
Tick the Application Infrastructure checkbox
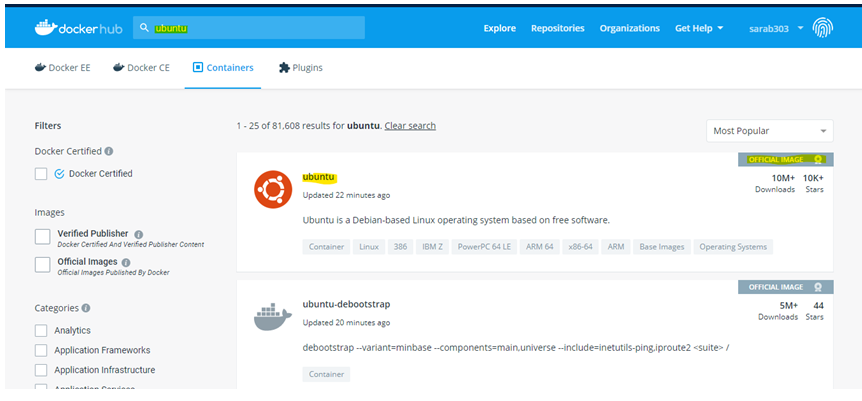(x=41, y=370)
